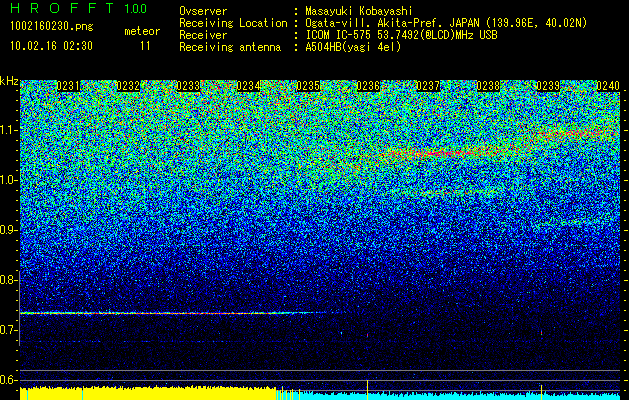Click the 0.7 frequency axis label
The width and height of the screenshot is (629, 400).
click(x=8, y=330)
